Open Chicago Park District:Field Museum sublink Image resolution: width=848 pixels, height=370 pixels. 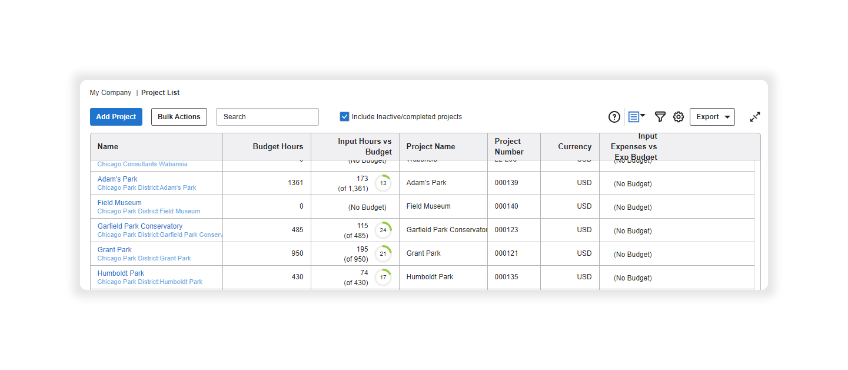tap(149, 211)
